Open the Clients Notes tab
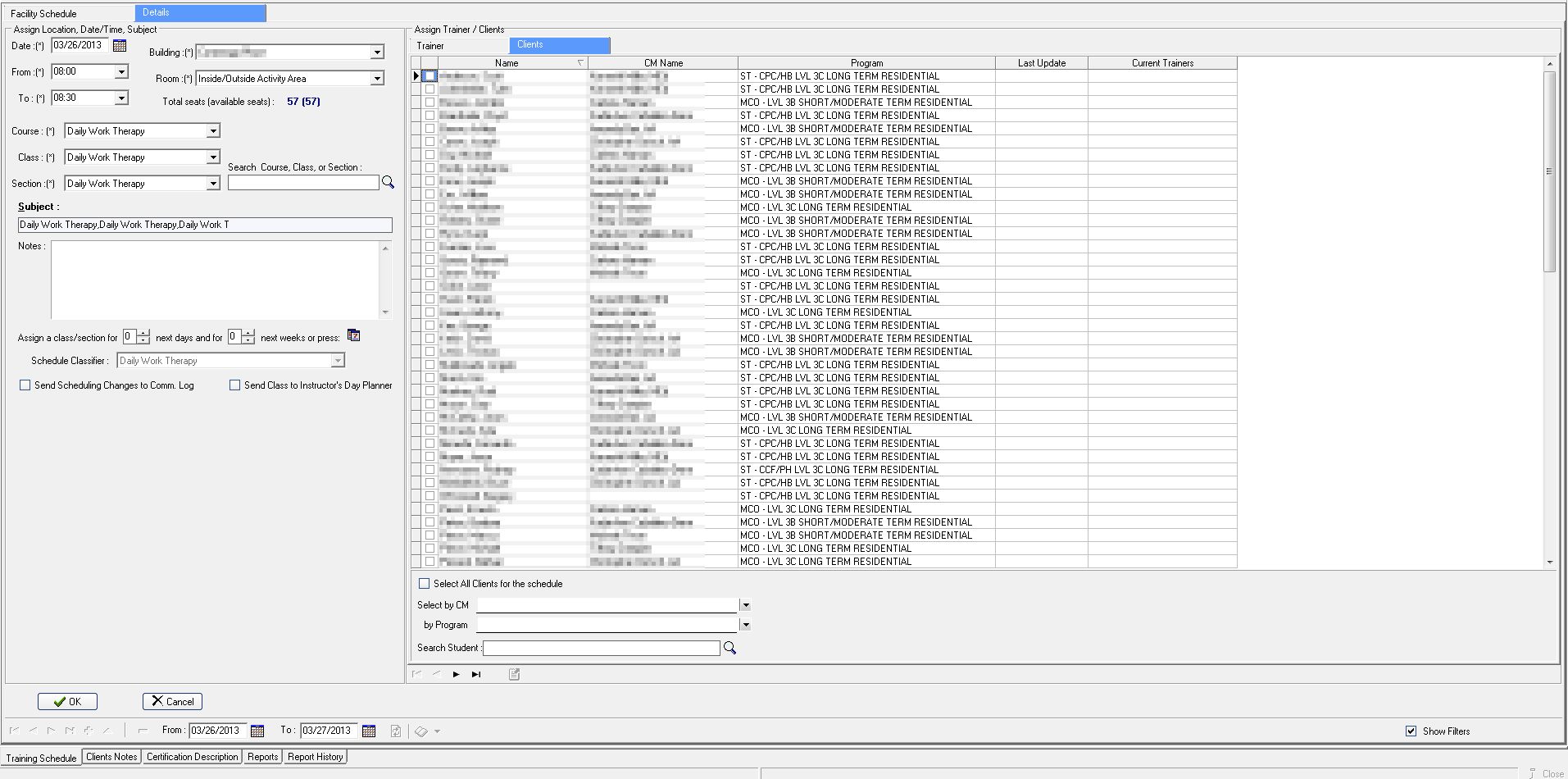1568x779 pixels. [x=111, y=757]
